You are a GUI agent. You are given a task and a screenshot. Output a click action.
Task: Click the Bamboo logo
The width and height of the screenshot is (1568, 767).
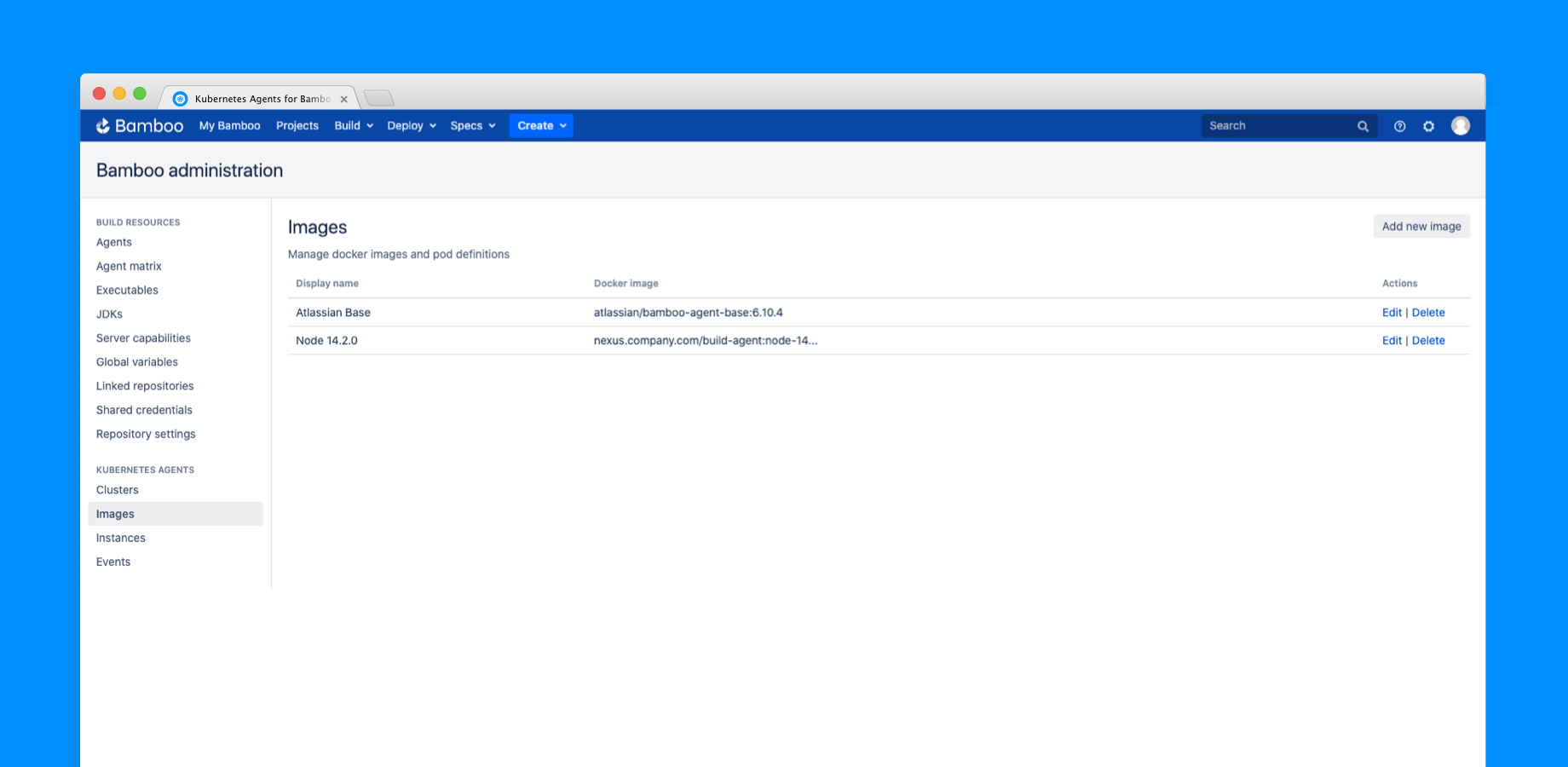point(139,125)
